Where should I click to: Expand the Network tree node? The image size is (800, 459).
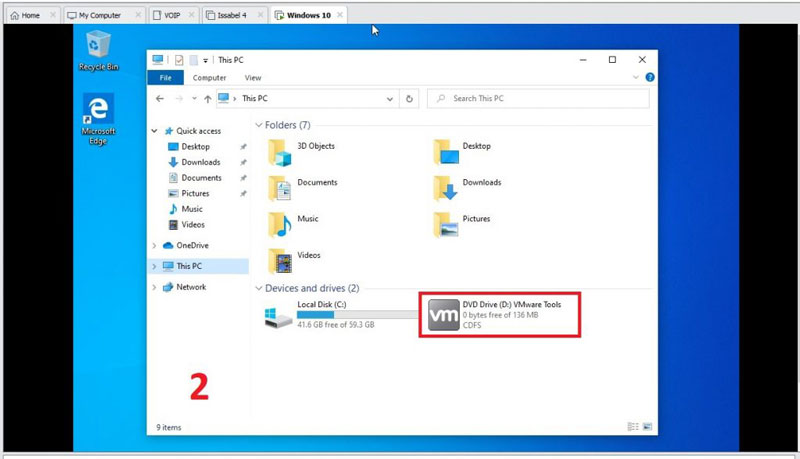click(154, 287)
